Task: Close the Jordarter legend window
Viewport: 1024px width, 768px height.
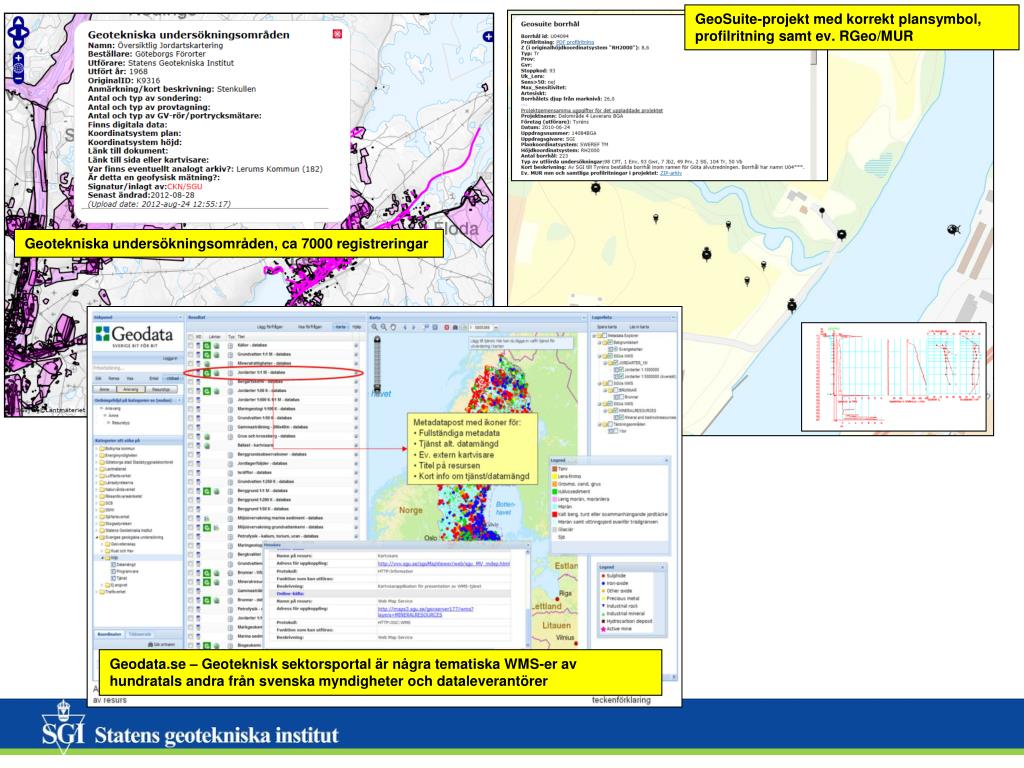Action: point(666,460)
